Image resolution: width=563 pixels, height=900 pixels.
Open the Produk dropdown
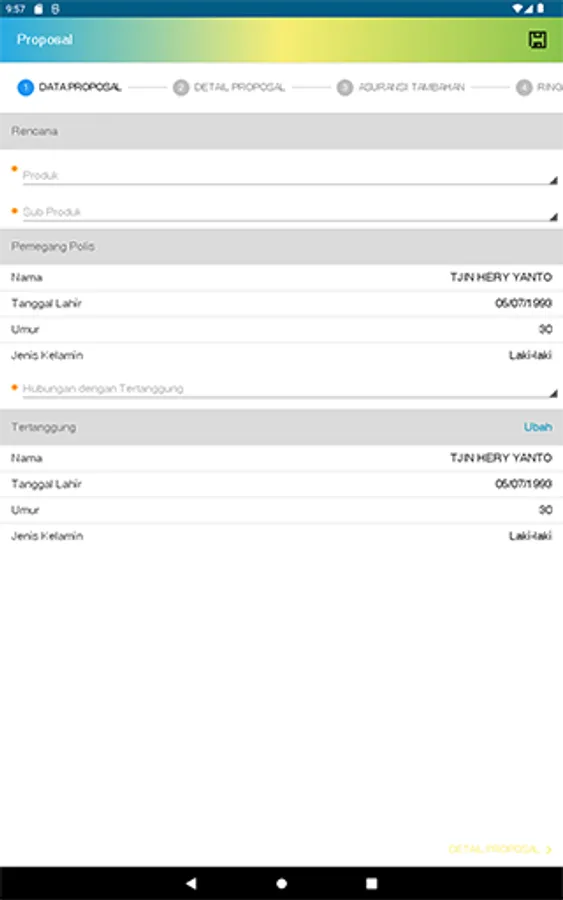[290, 176]
